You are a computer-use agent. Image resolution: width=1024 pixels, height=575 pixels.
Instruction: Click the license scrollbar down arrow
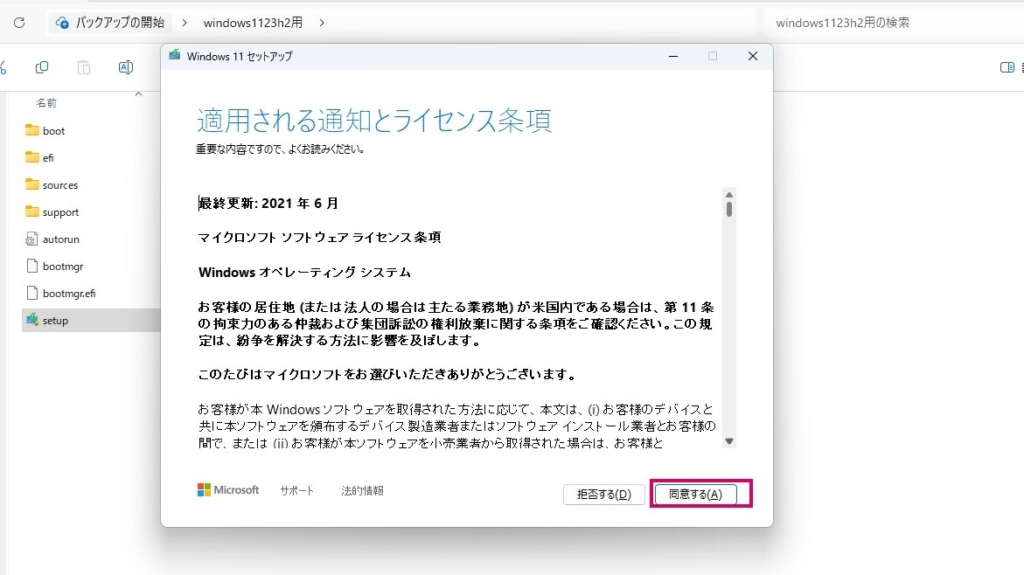729,442
